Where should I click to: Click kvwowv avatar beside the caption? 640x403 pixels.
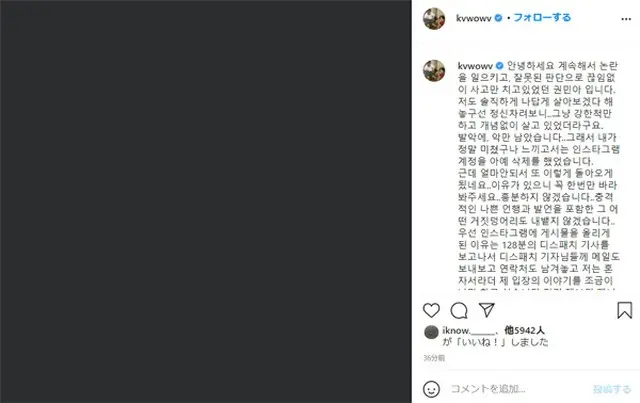434,71
